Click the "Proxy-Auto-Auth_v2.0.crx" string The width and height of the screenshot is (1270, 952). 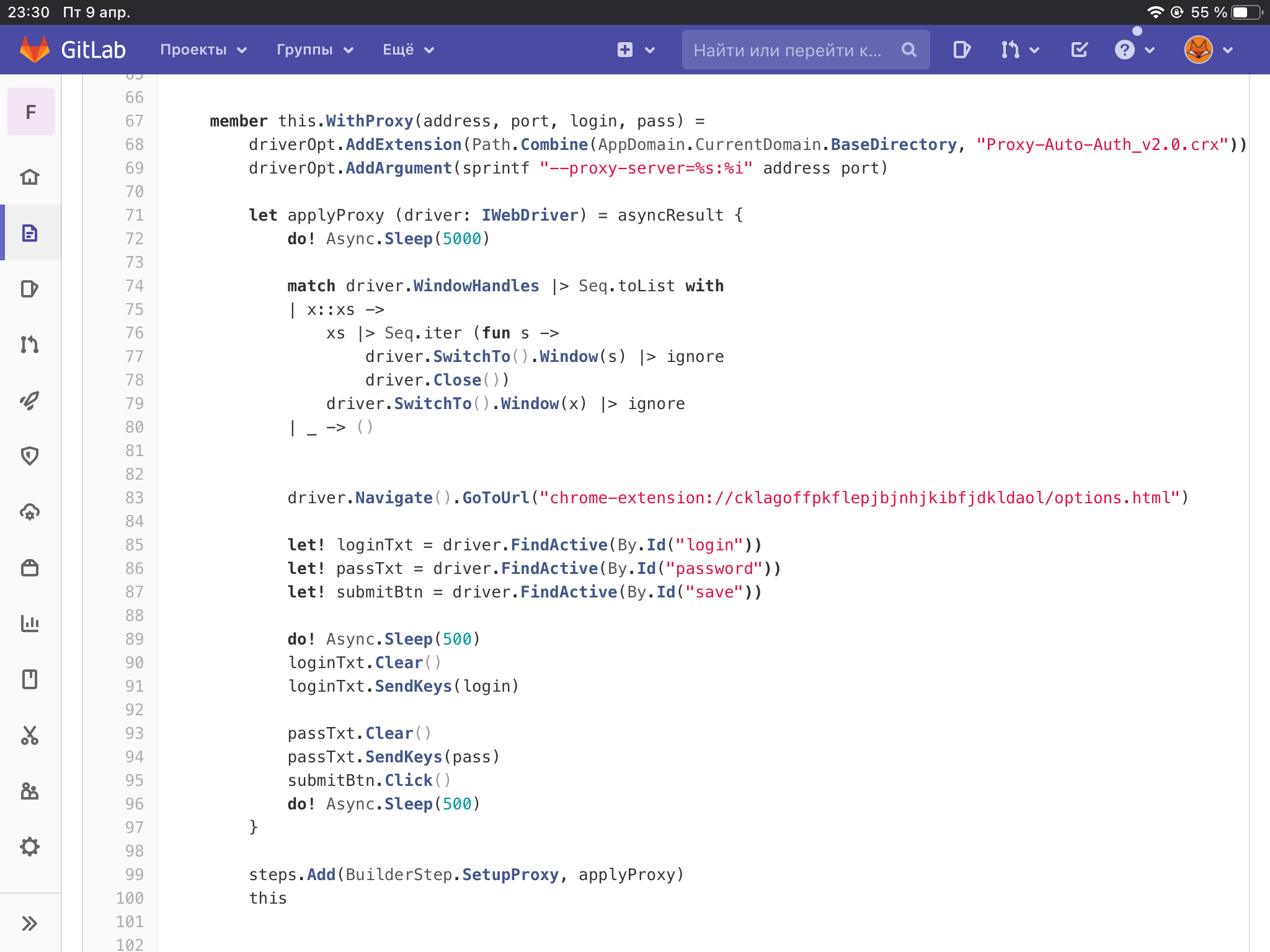pos(1103,144)
